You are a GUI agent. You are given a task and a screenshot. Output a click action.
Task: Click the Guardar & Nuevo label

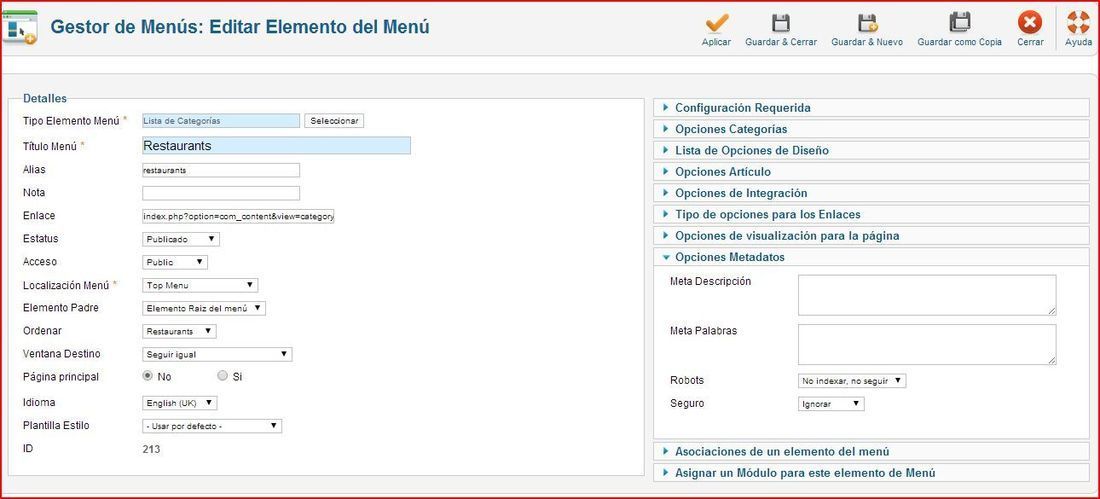click(867, 42)
